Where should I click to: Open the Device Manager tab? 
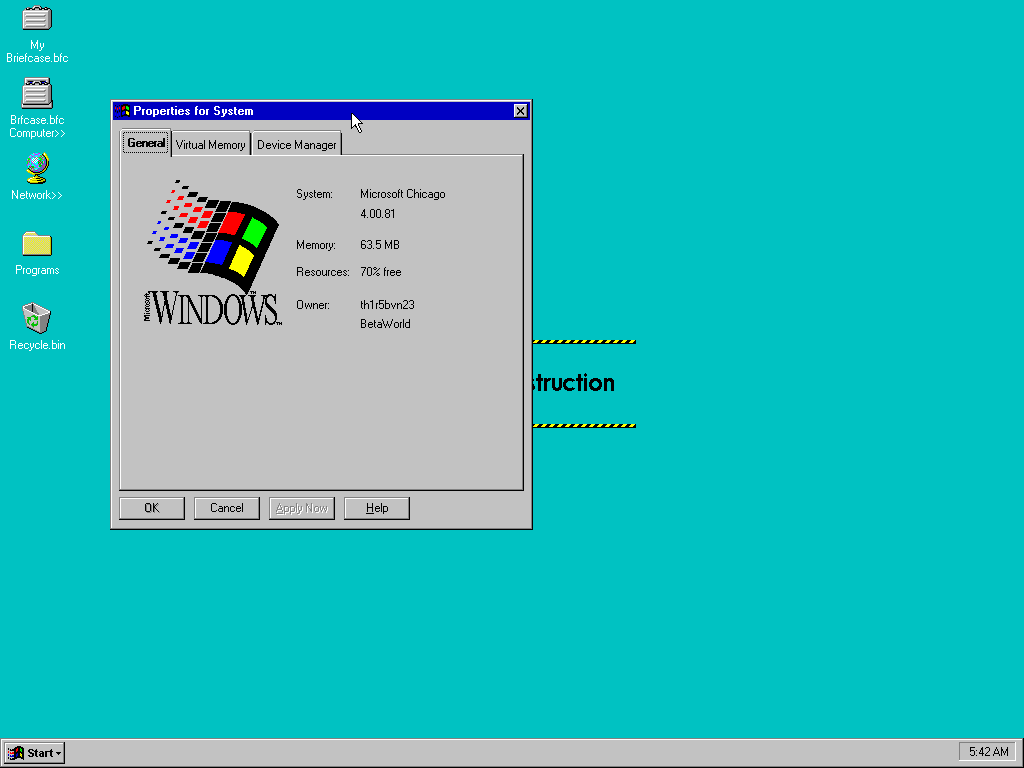click(297, 144)
